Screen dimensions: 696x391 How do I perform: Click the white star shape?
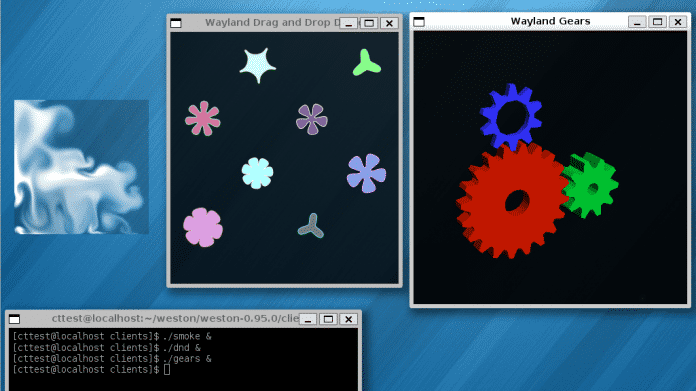[257, 65]
